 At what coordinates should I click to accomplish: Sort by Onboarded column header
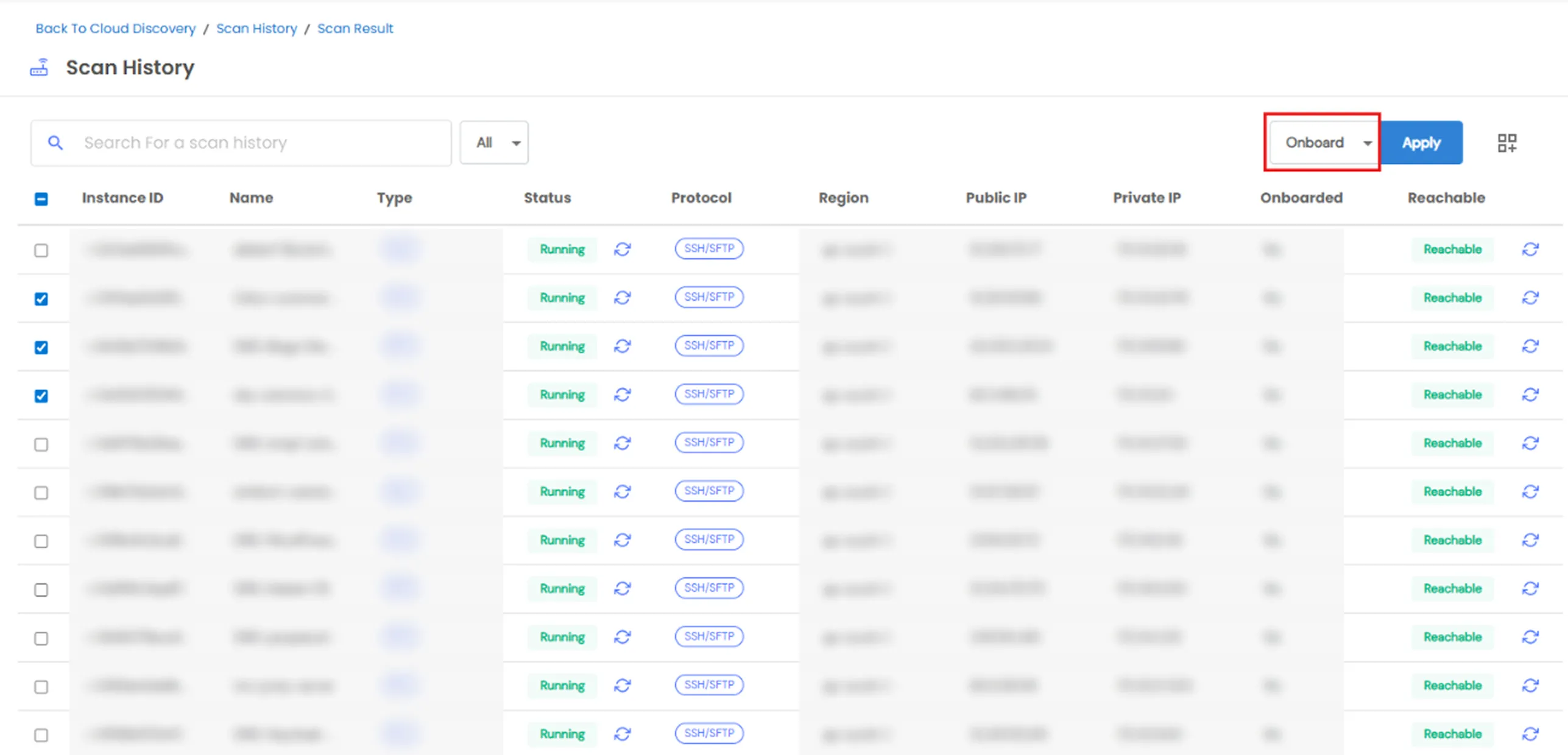1301,198
